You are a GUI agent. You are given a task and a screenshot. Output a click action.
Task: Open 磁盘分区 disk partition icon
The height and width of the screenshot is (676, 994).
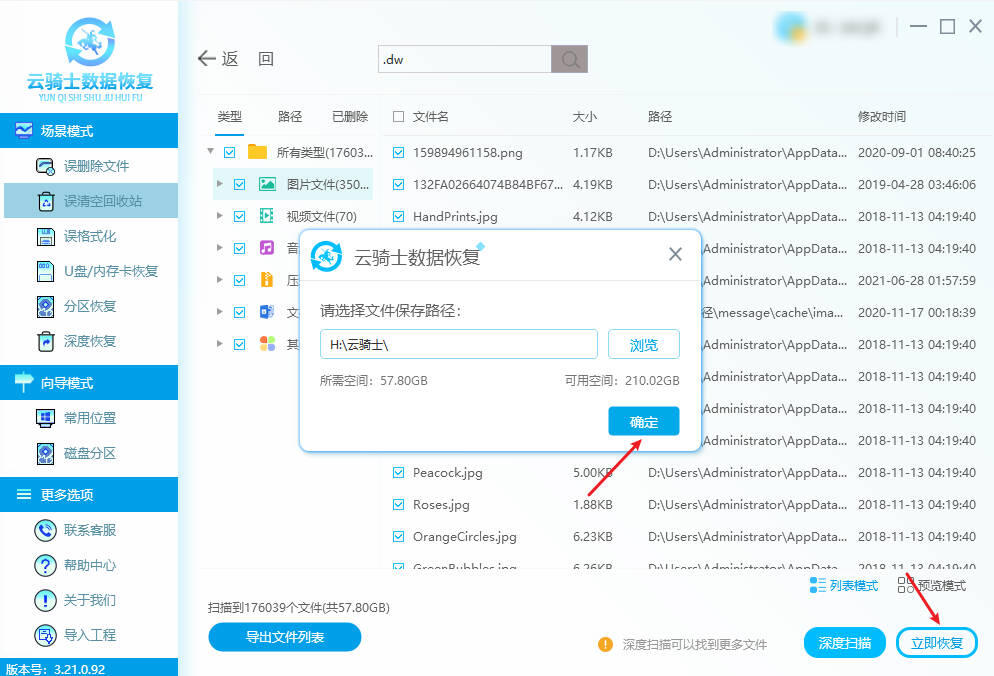[46, 453]
